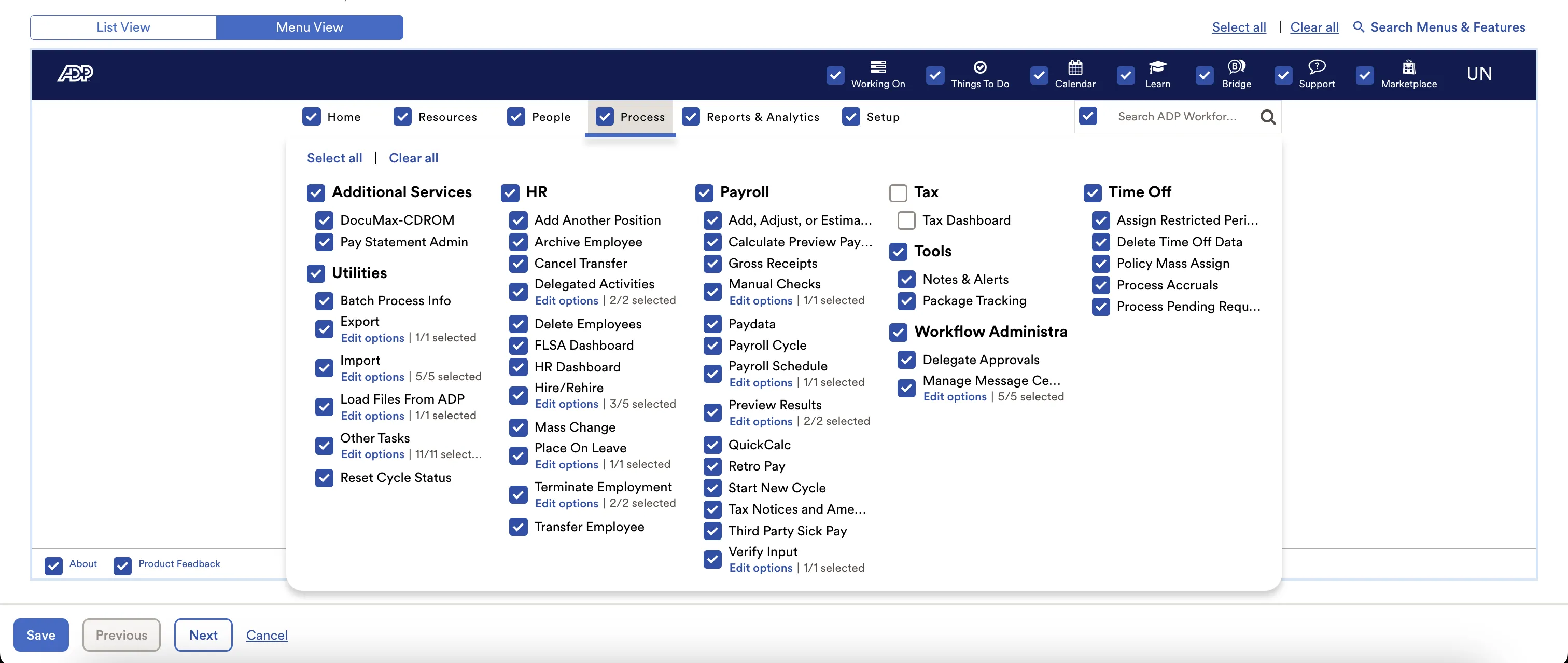The width and height of the screenshot is (1568, 663).
Task: Uncheck the Payroll category checkbox
Action: 704,193
